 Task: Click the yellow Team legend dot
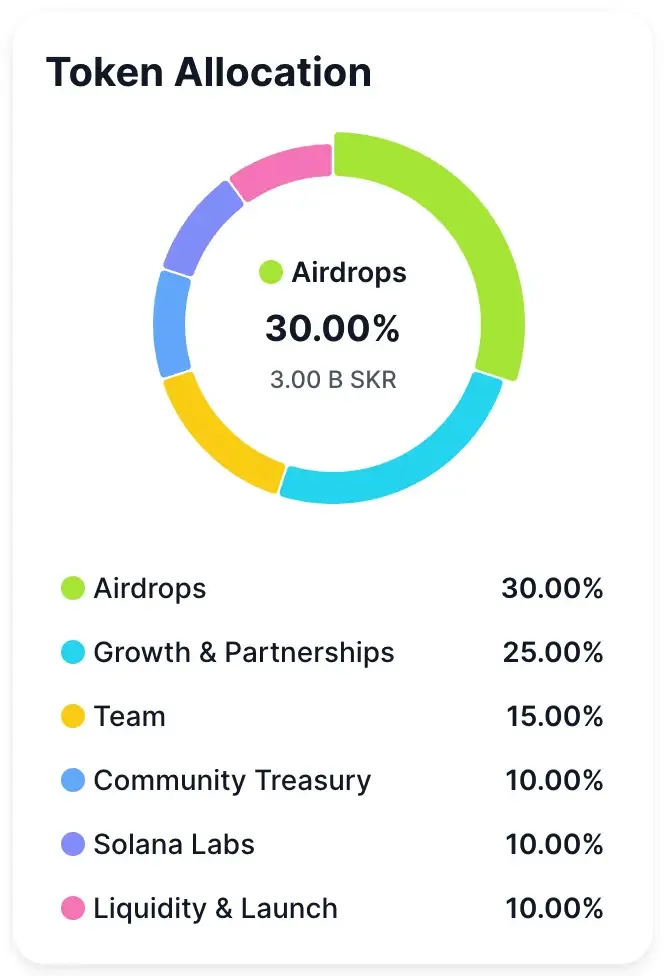point(73,717)
